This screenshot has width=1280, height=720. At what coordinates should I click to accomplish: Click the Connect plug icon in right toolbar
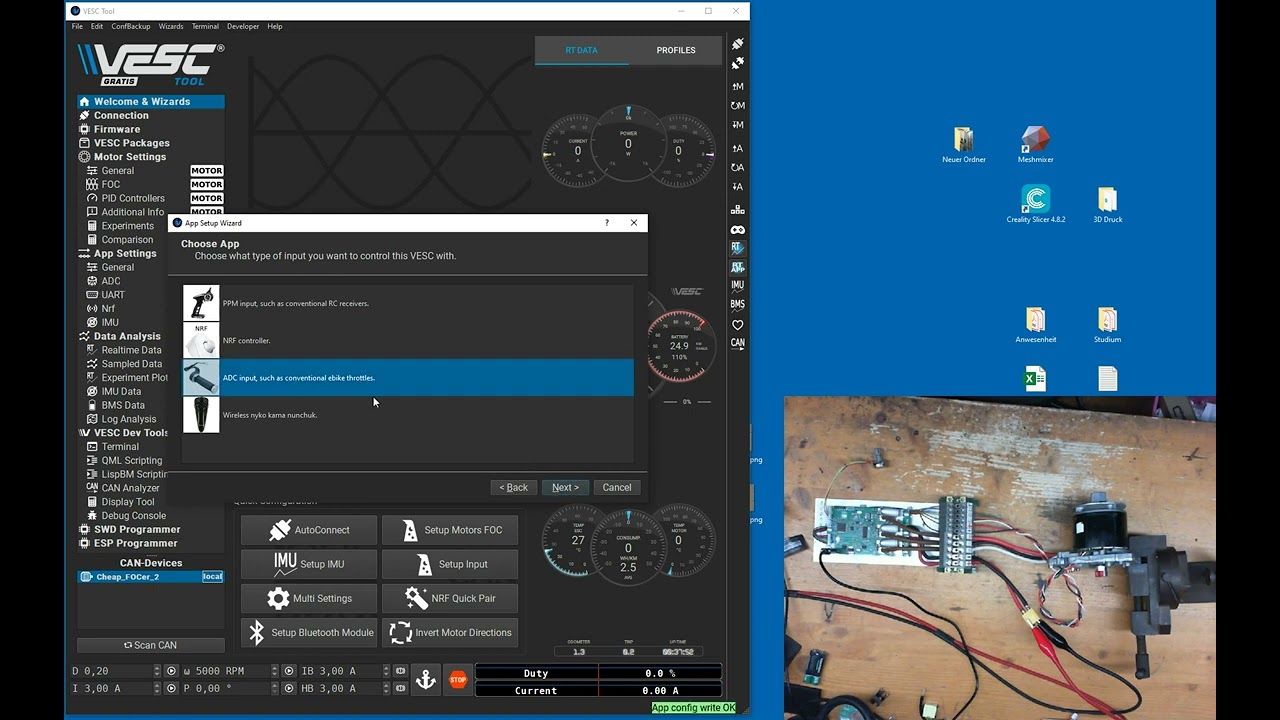[738, 44]
